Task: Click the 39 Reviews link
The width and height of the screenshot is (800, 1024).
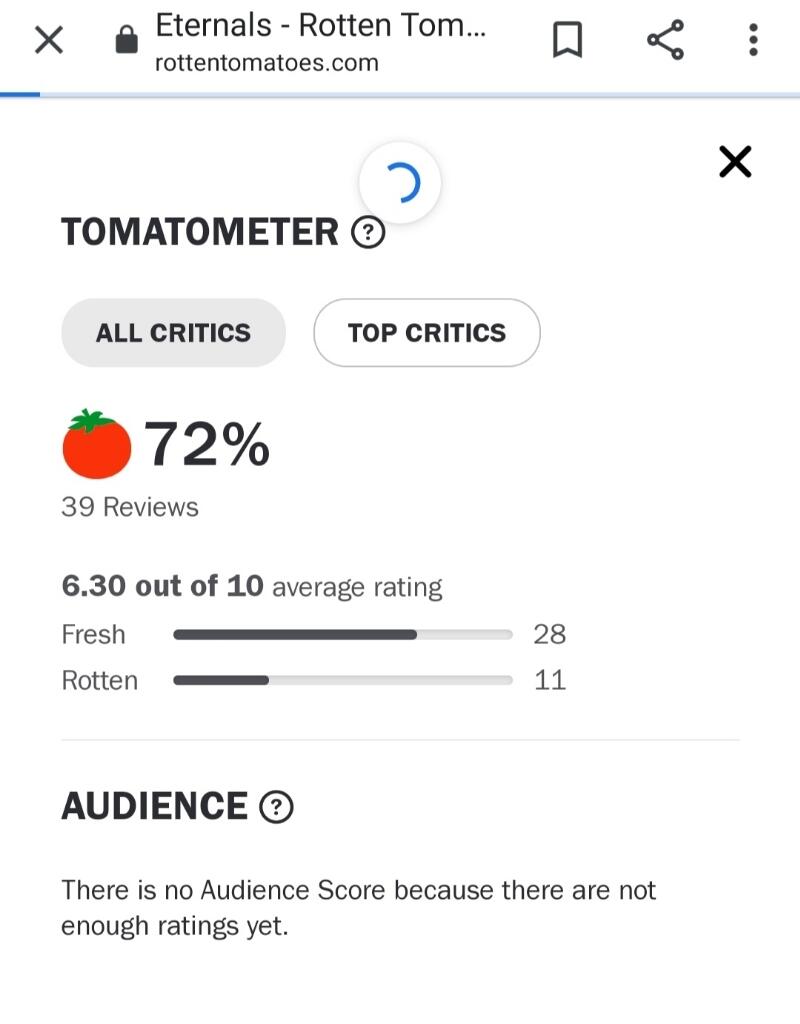Action: point(130,507)
